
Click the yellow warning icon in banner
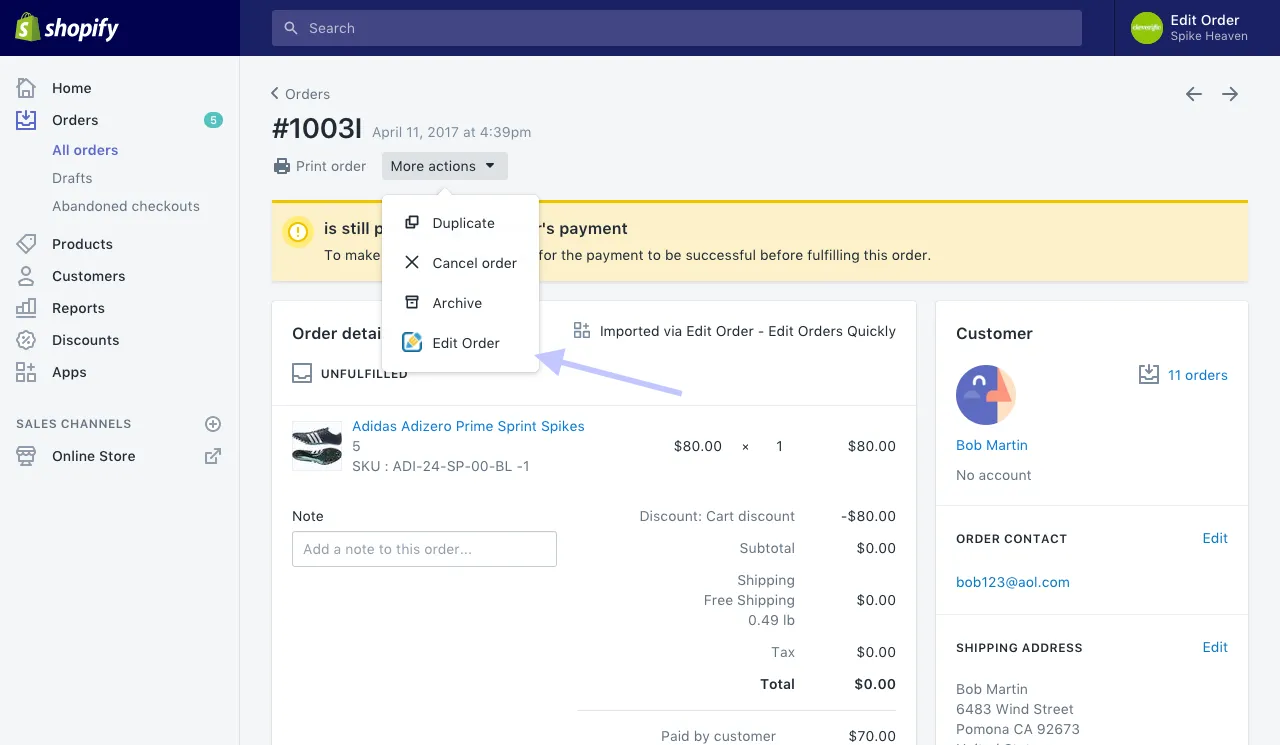pos(298,232)
